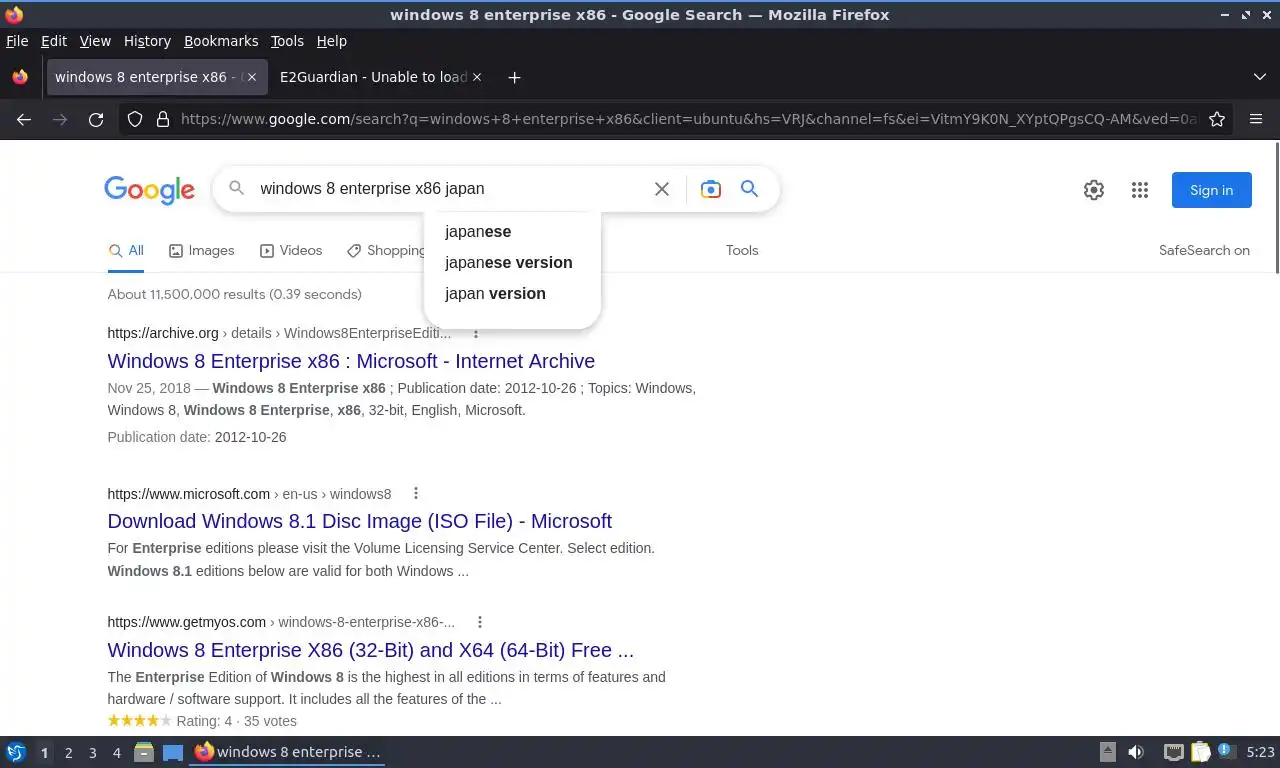Open the File menu
This screenshot has height=768, width=1280.
coord(17,41)
